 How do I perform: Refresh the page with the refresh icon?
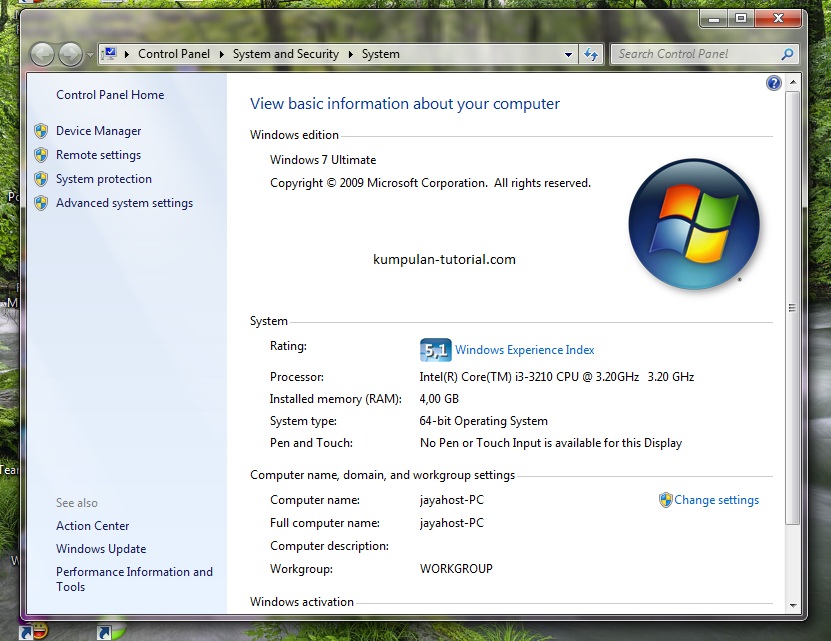(591, 54)
